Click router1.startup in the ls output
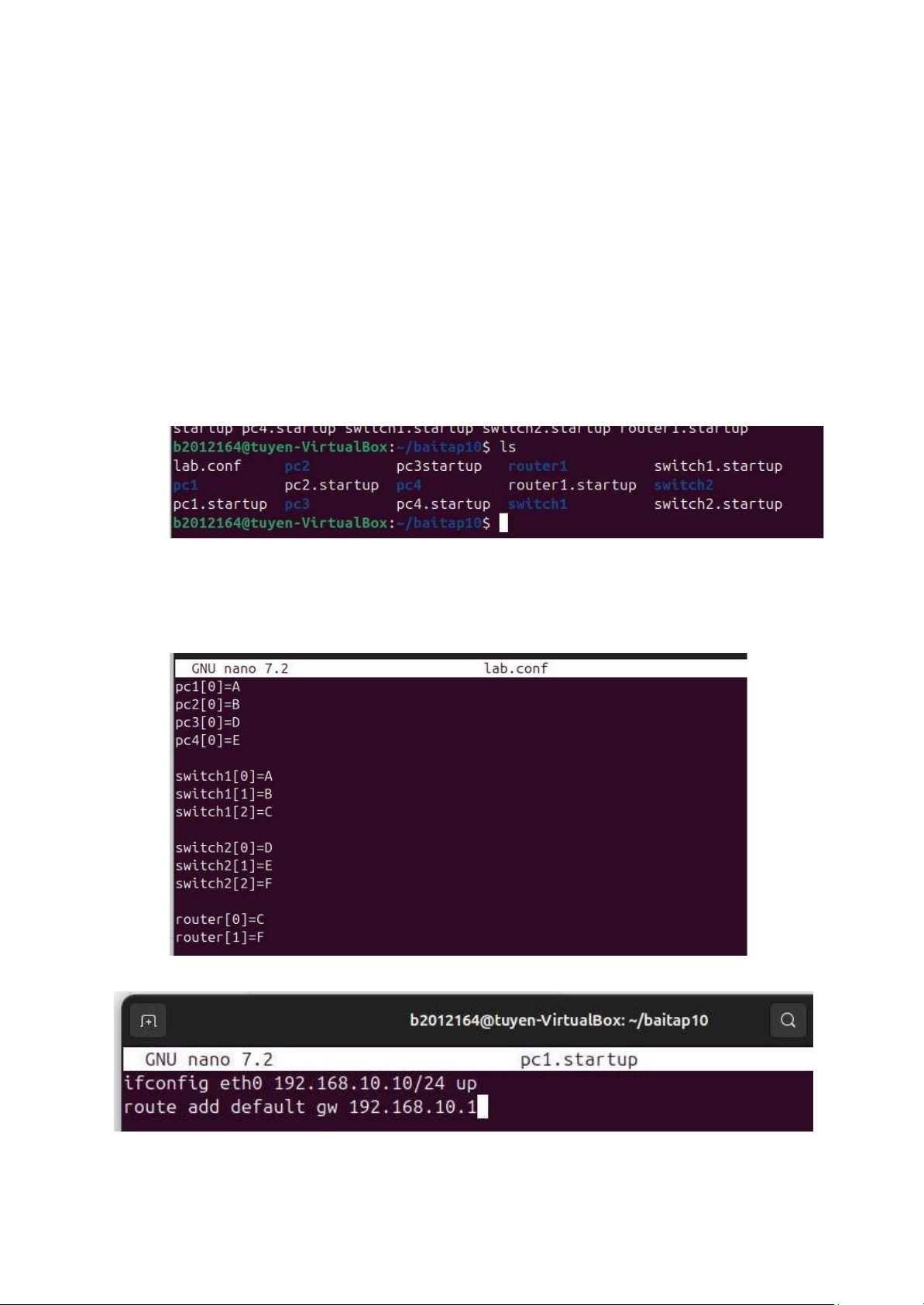 (572, 485)
